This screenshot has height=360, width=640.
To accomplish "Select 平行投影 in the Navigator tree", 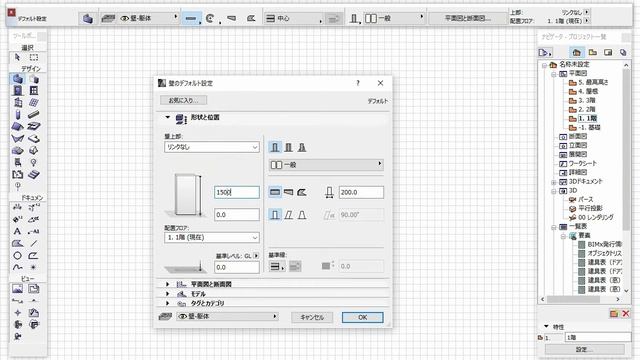I will pyautogui.click(x=590, y=208).
